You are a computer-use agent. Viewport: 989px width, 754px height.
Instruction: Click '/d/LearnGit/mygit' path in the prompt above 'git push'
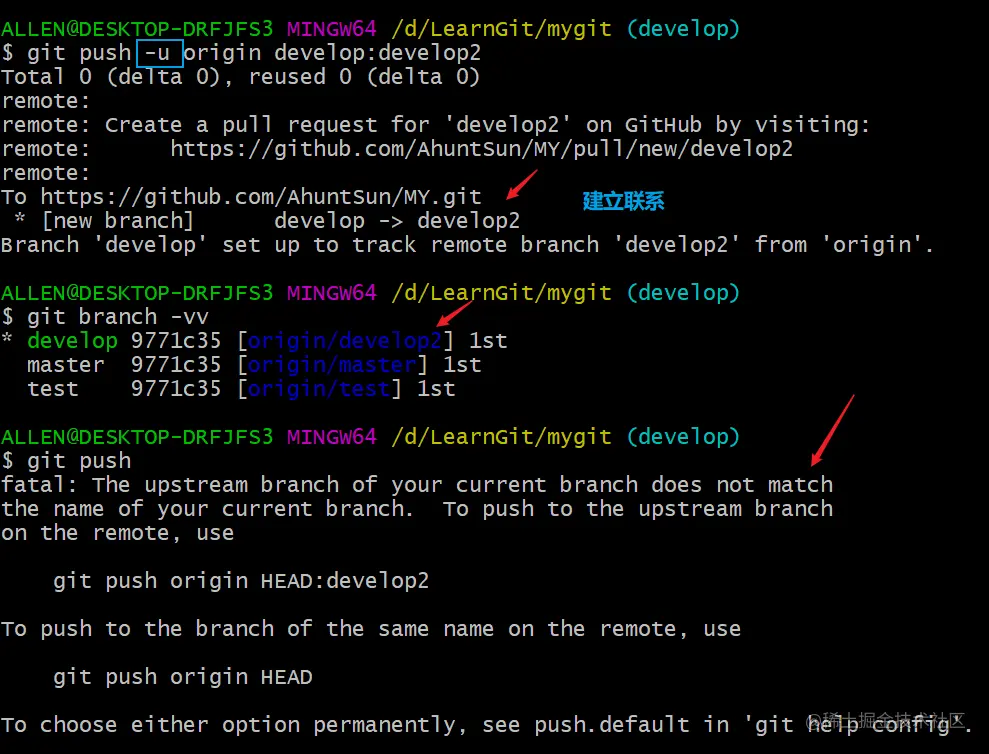tap(501, 437)
